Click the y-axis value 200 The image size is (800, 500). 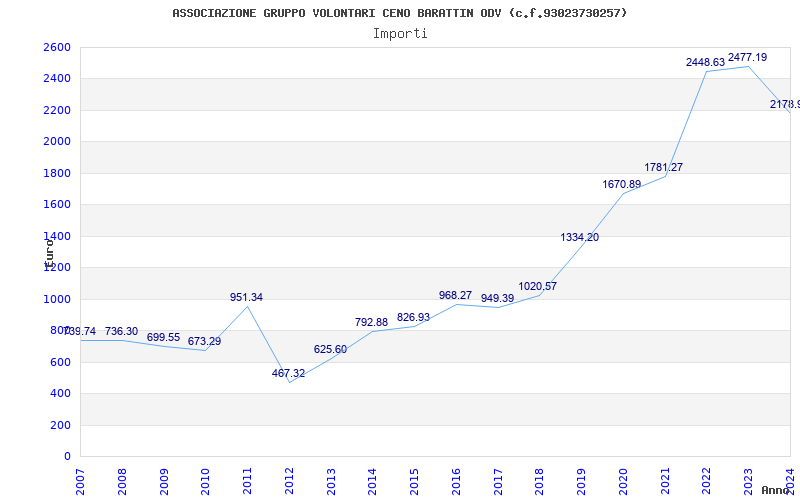pyautogui.click(x=60, y=425)
